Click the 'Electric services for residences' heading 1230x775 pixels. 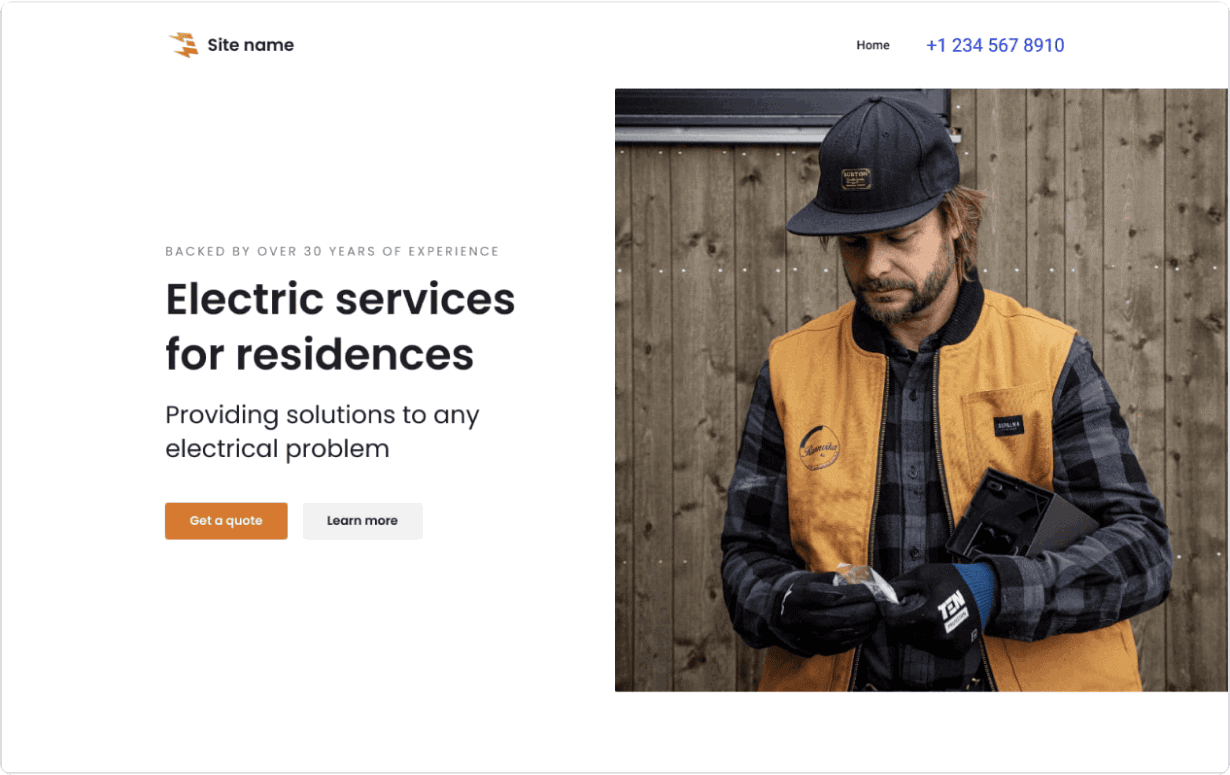click(340, 326)
